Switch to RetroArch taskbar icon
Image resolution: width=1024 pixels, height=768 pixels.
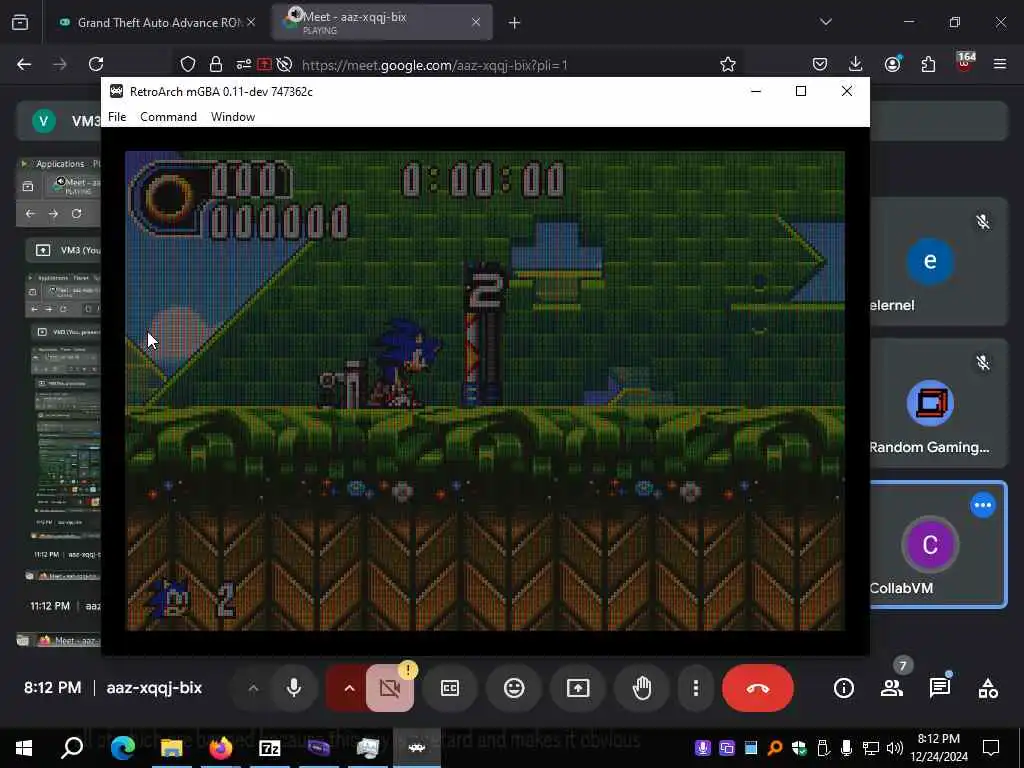(x=417, y=748)
